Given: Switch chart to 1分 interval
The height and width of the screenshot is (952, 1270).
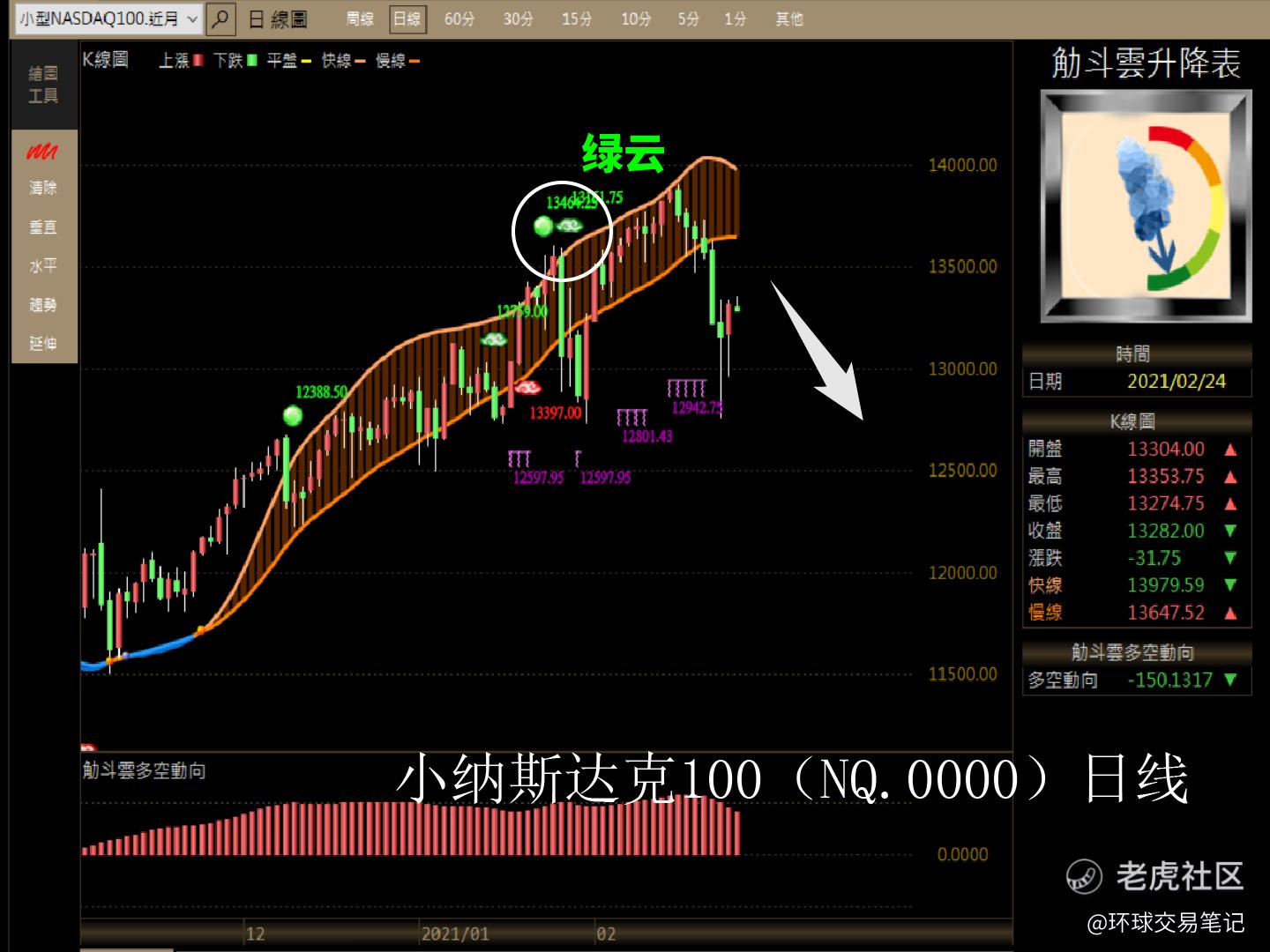Looking at the screenshot, I should coord(736,19).
